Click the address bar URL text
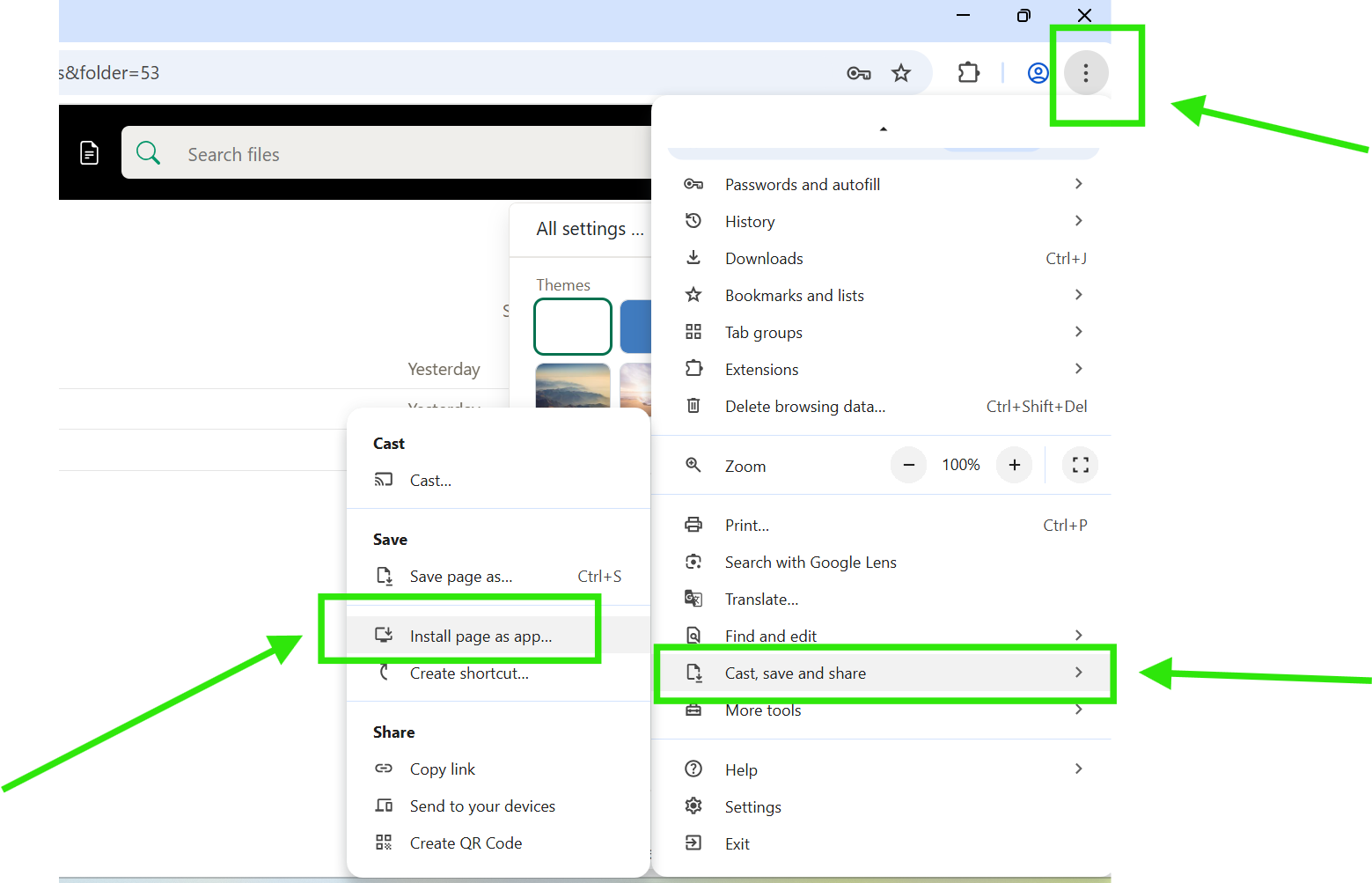This screenshot has width=1372, height=883. click(109, 73)
